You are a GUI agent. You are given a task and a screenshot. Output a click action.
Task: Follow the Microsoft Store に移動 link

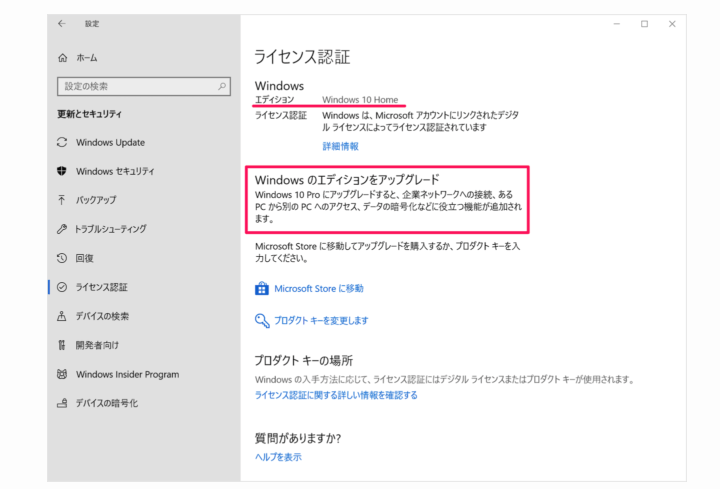point(319,288)
